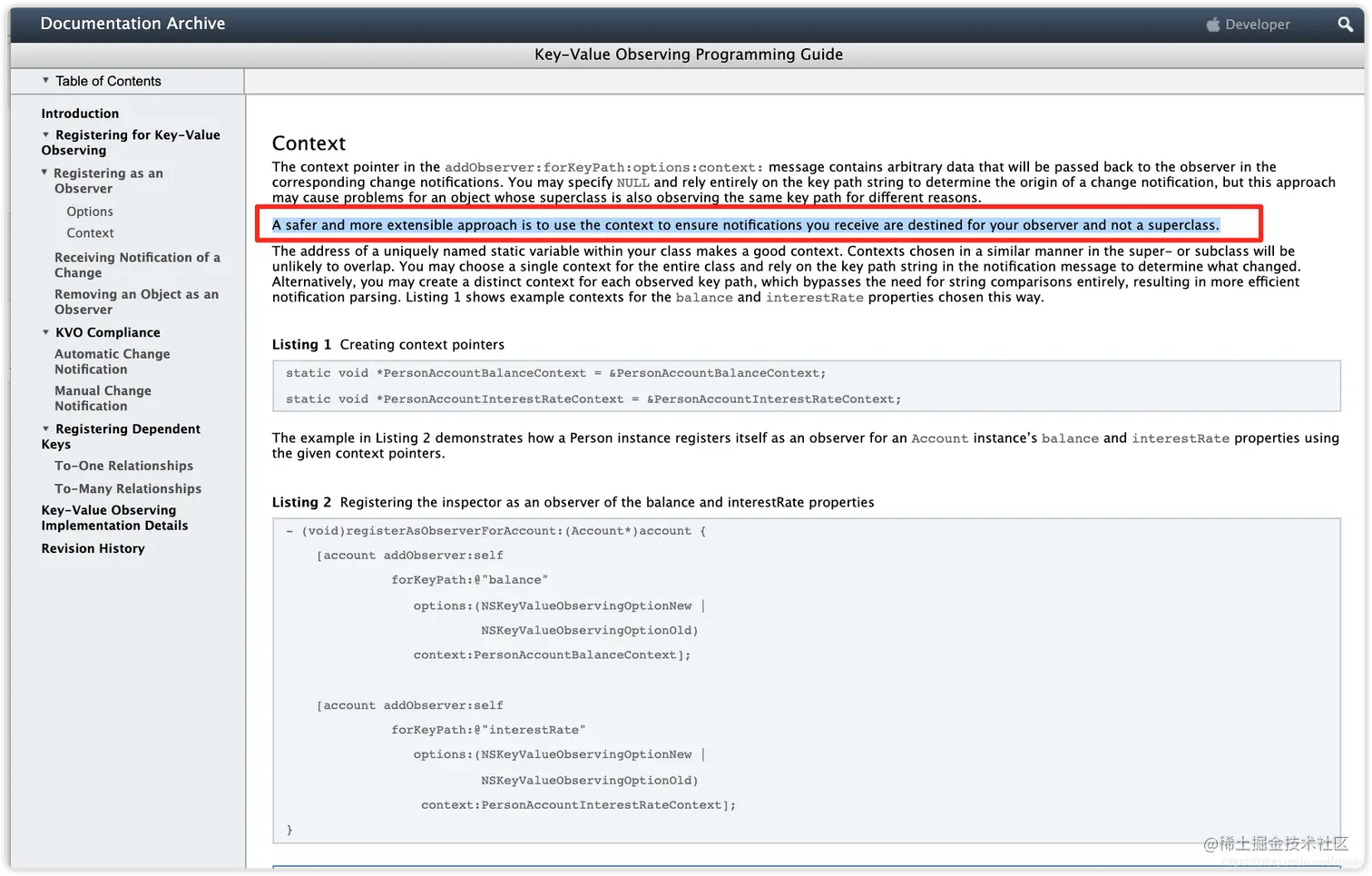Click the Context heading

[x=309, y=143]
